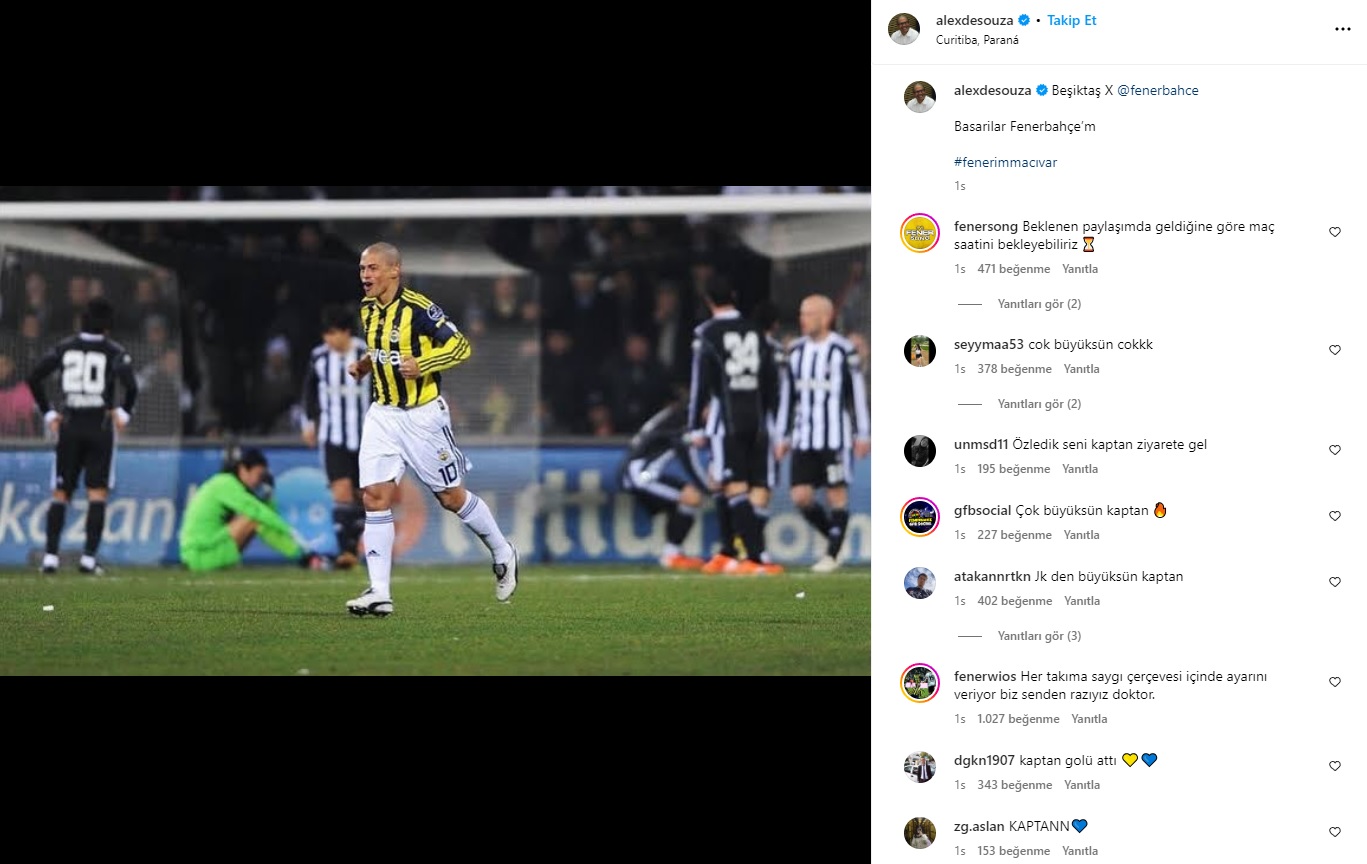This screenshot has height=864, width=1367.
Task: Like zg.aslan's KAPTANN comment
Action: pyautogui.click(x=1334, y=832)
